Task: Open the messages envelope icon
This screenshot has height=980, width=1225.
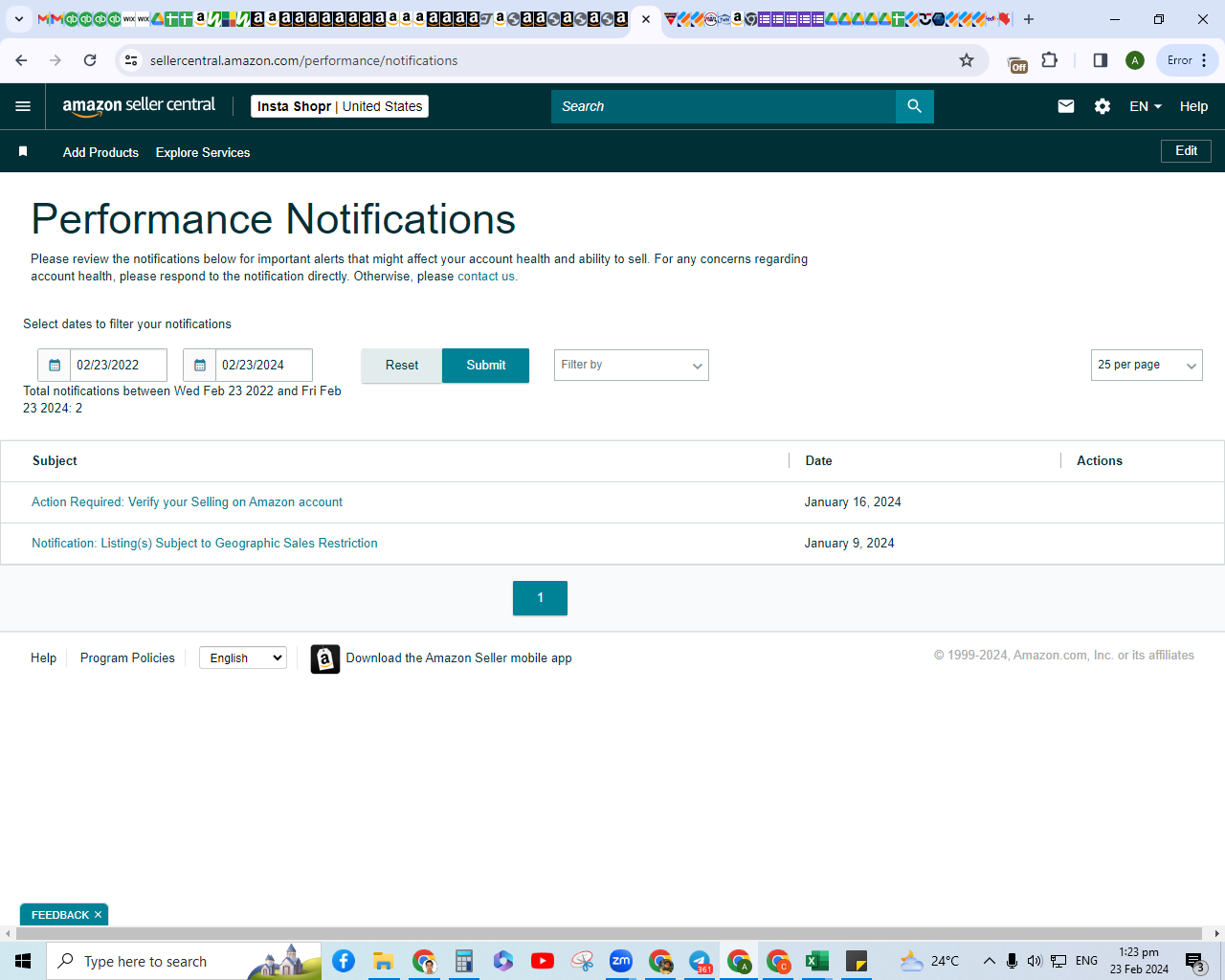Action: [1066, 106]
